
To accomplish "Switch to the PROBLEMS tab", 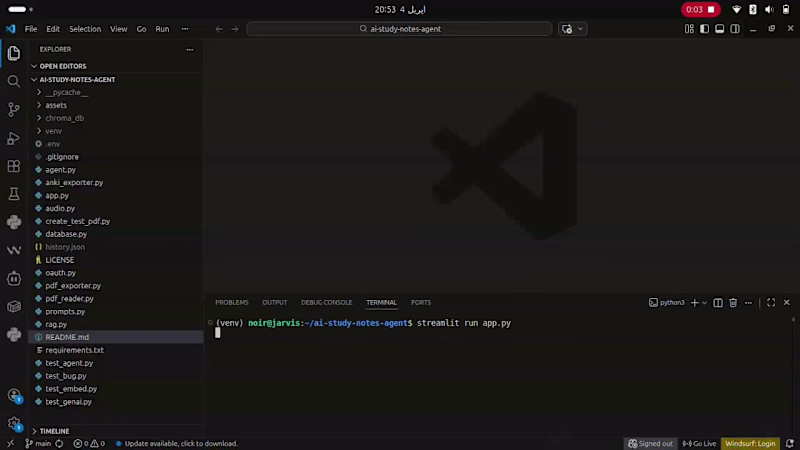I will [x=232, y=303].
